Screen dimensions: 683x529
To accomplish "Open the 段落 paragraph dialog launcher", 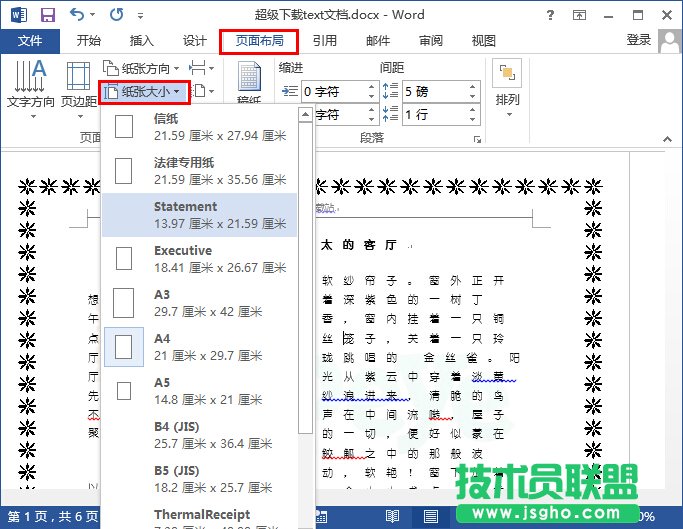I will tap(477, 139).
